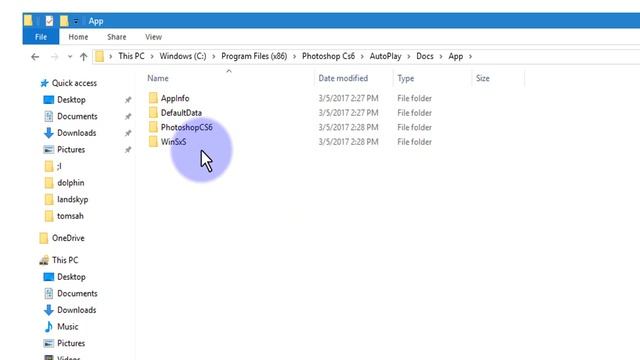640x360 pixels.
Task: Unpin Desktop using its pin icon
Action: pos(128,100)
